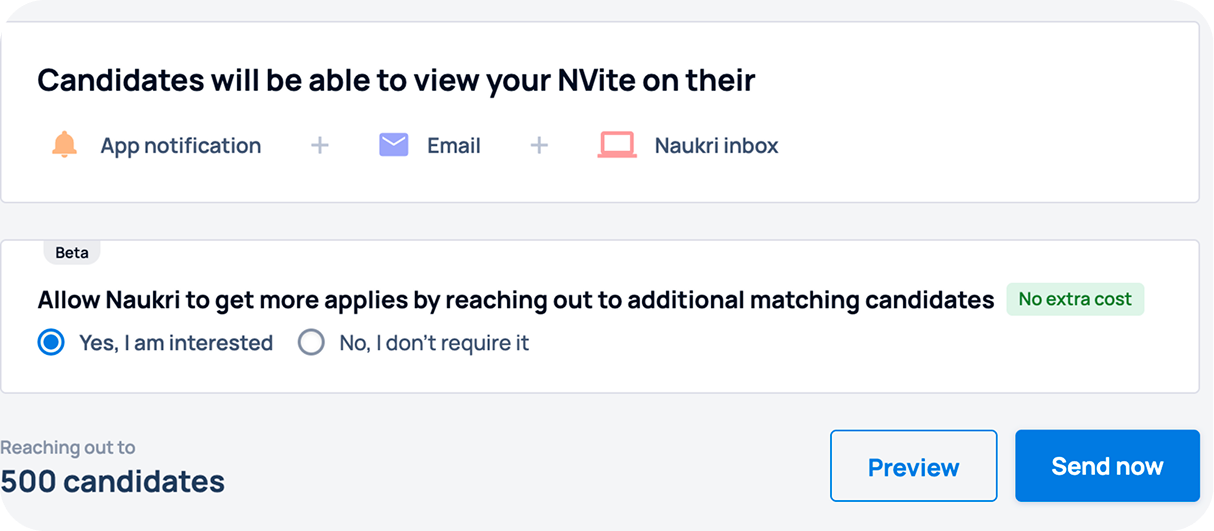Click the plus sign after App notification

[320, 146]
